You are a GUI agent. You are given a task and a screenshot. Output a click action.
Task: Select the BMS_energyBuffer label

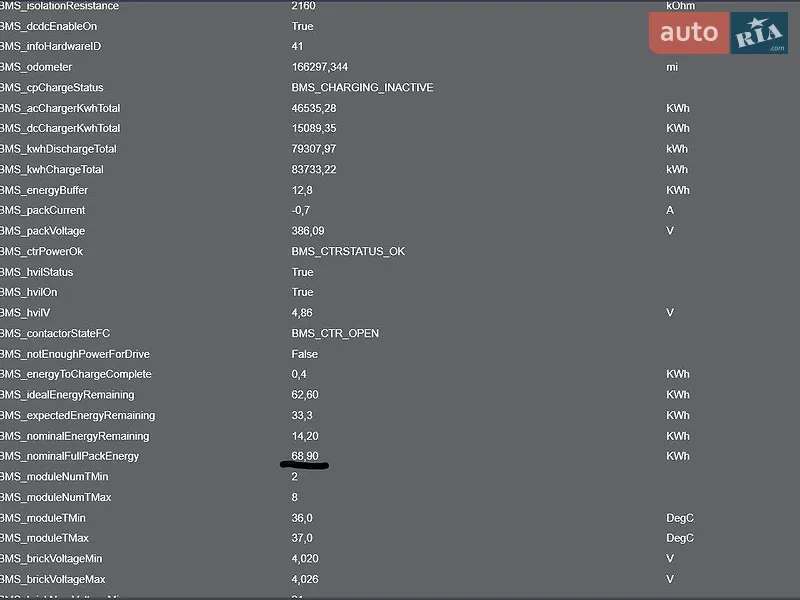[x=44, y=190]
